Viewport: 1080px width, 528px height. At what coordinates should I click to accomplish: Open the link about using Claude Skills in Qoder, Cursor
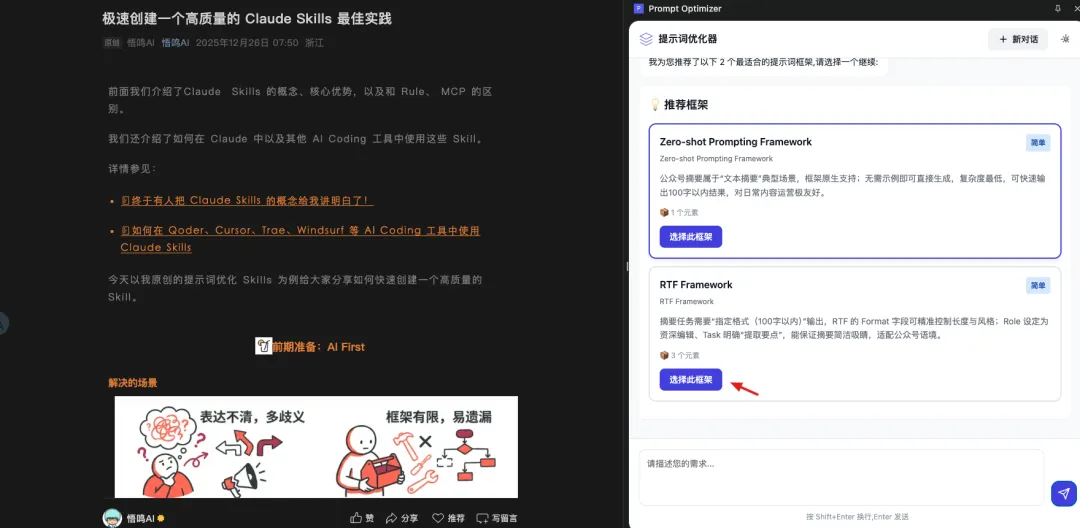(300, 239)
